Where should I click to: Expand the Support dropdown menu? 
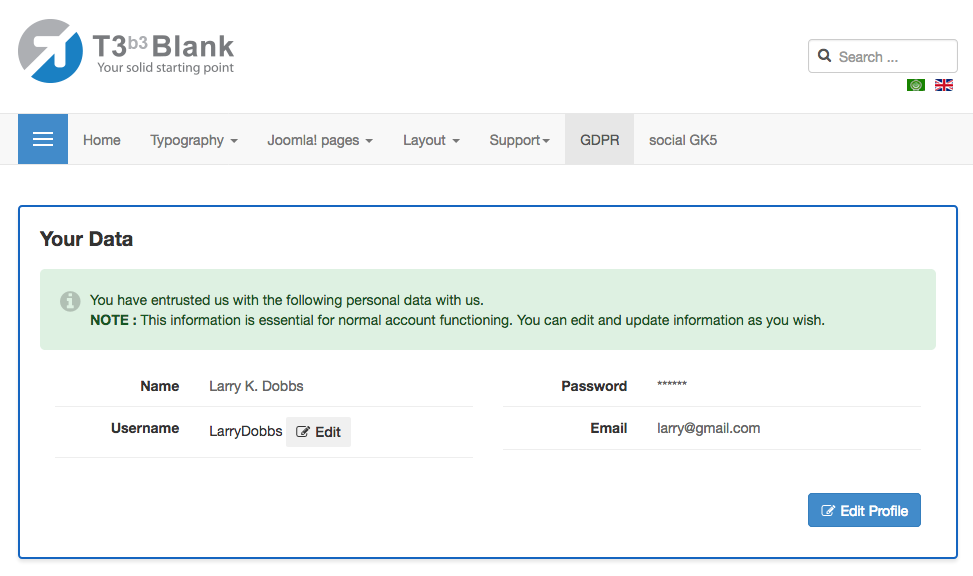(519, 140)
